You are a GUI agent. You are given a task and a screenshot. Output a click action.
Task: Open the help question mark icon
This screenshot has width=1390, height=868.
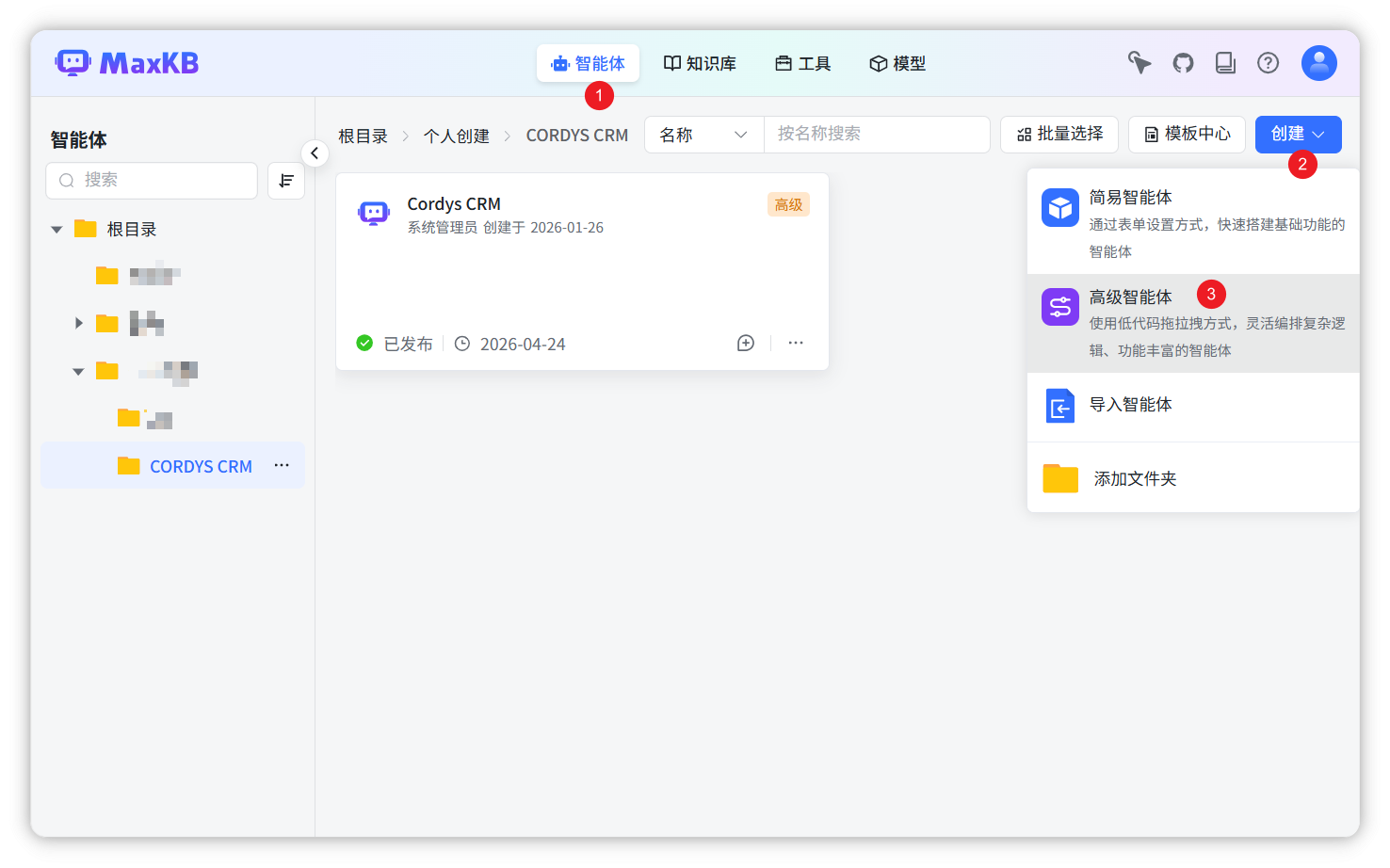click(x=1269, y=63)
